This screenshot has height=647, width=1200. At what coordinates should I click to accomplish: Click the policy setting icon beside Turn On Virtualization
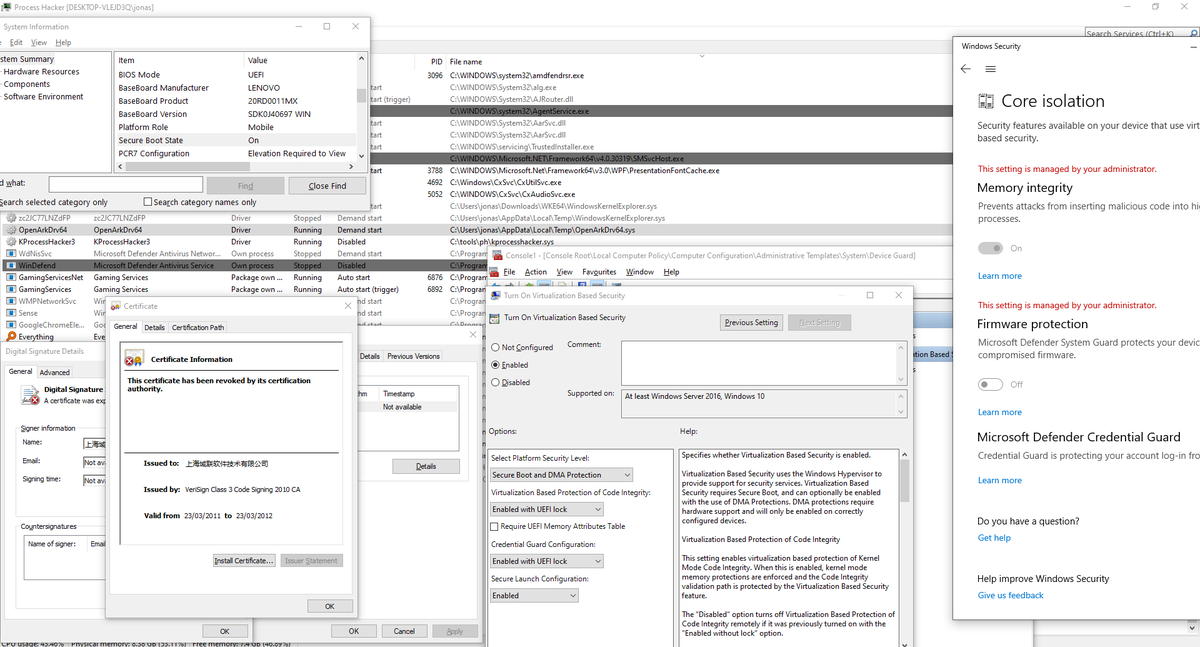point(496,318)
